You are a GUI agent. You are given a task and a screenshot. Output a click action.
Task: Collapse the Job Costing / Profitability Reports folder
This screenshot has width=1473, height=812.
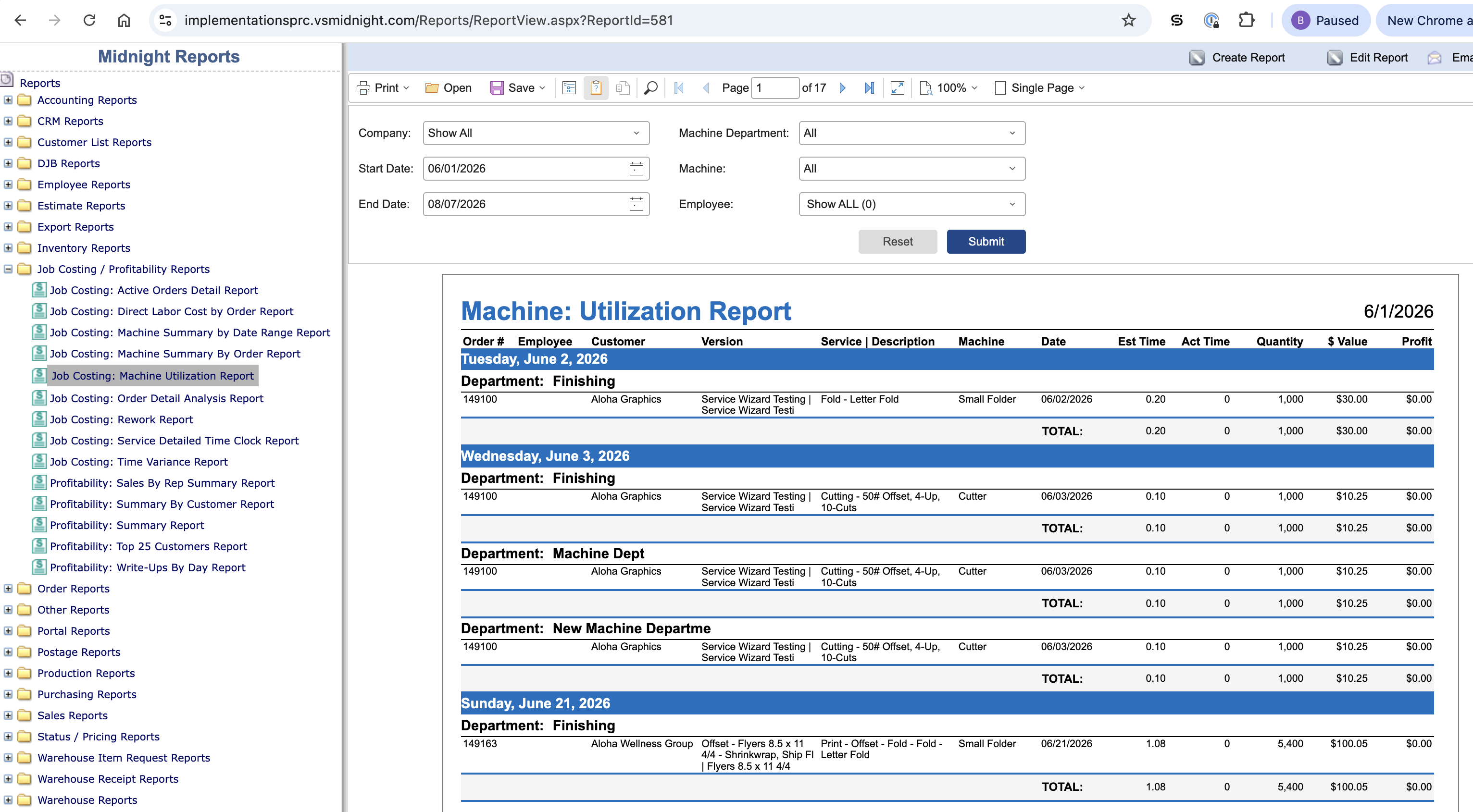[x=8, y=269]
